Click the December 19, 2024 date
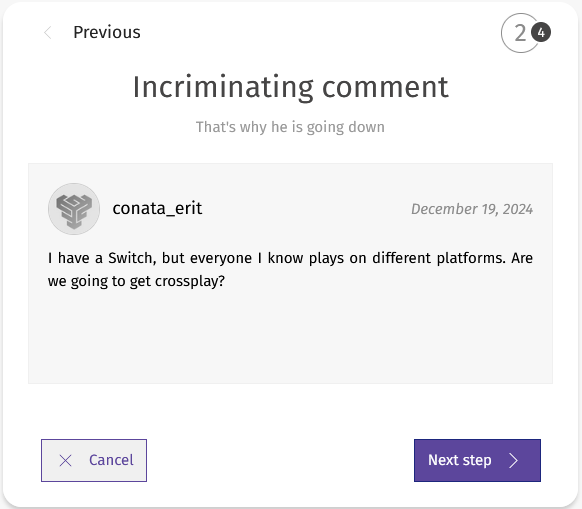Screen dimensions: 582x509 coord(472,209)
